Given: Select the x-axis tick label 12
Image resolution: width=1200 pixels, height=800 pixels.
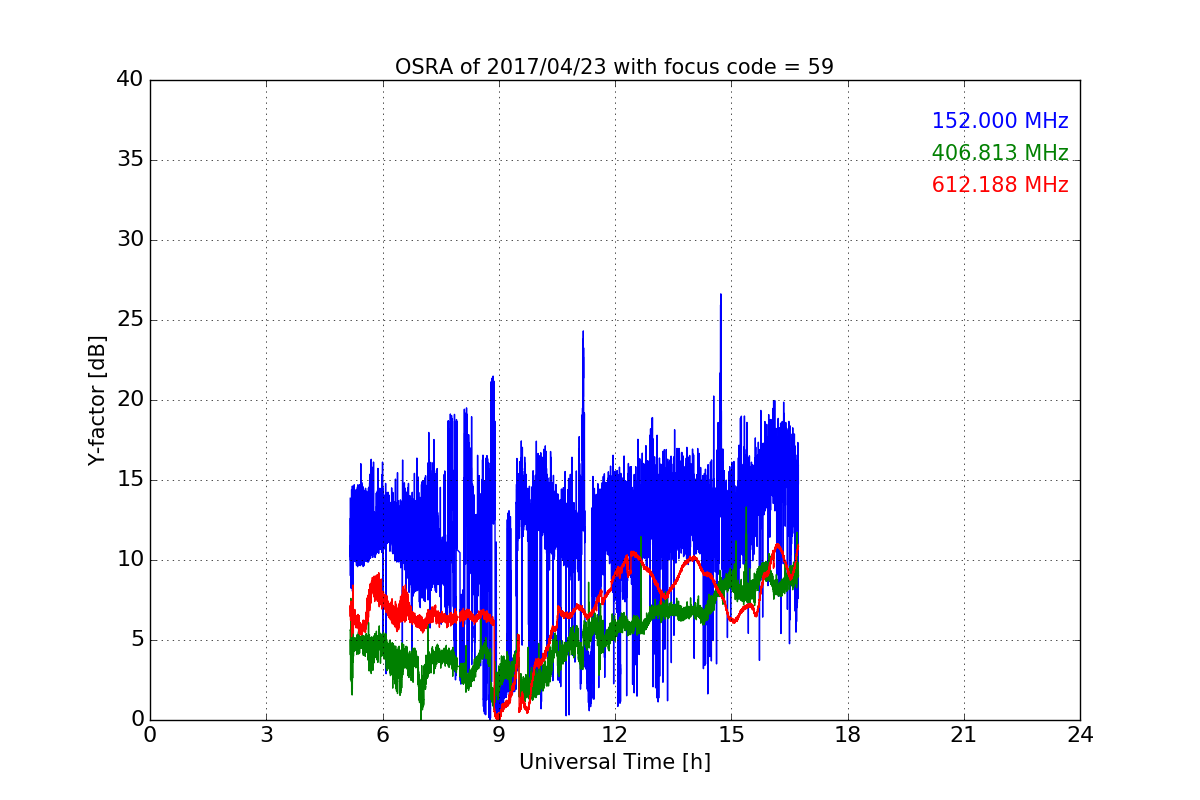Looking at the screenshot, I should coord(615,735).
